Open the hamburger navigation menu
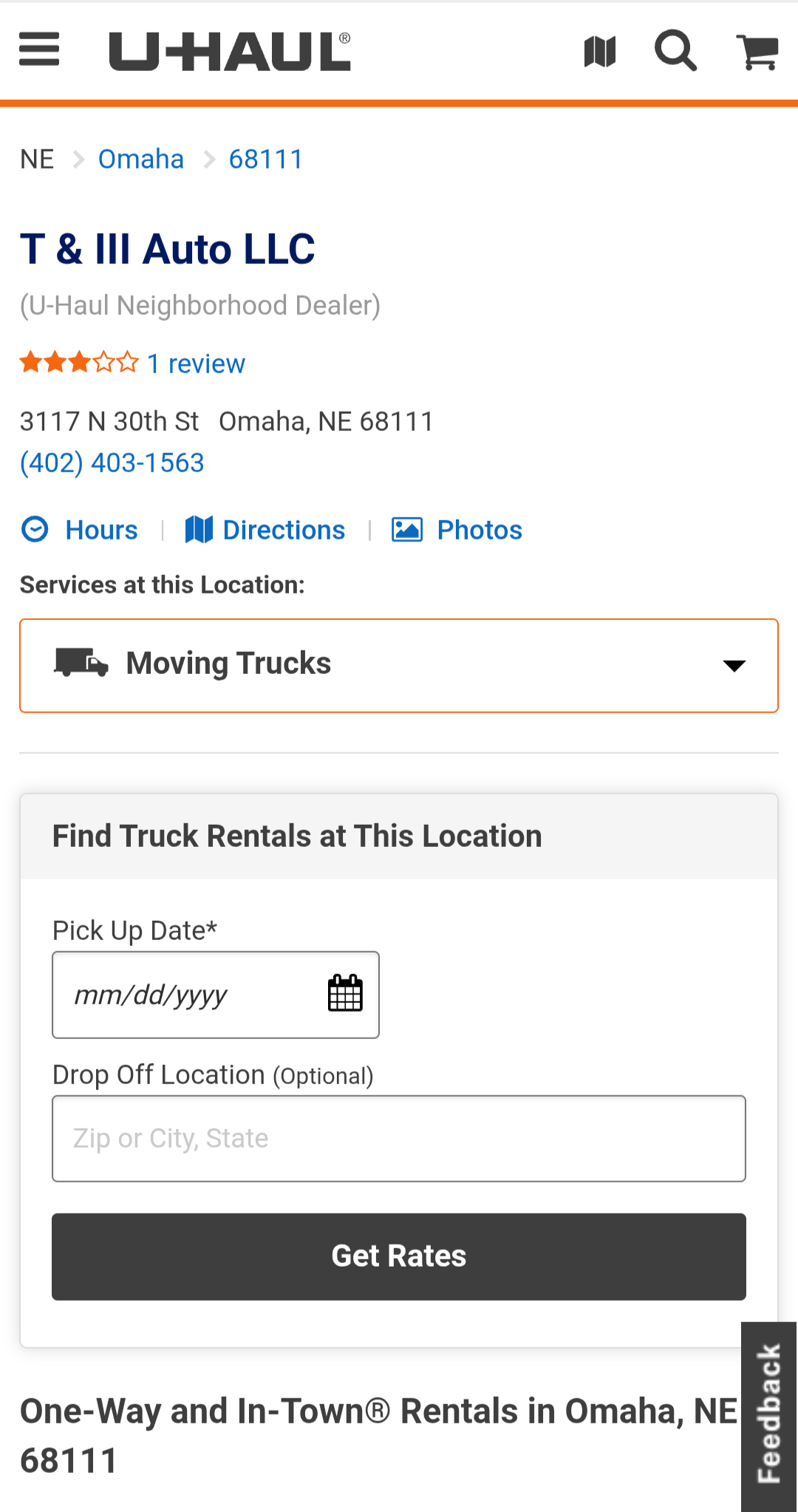Viewport: 798px width, 1512px height. [x=39, y=50]
